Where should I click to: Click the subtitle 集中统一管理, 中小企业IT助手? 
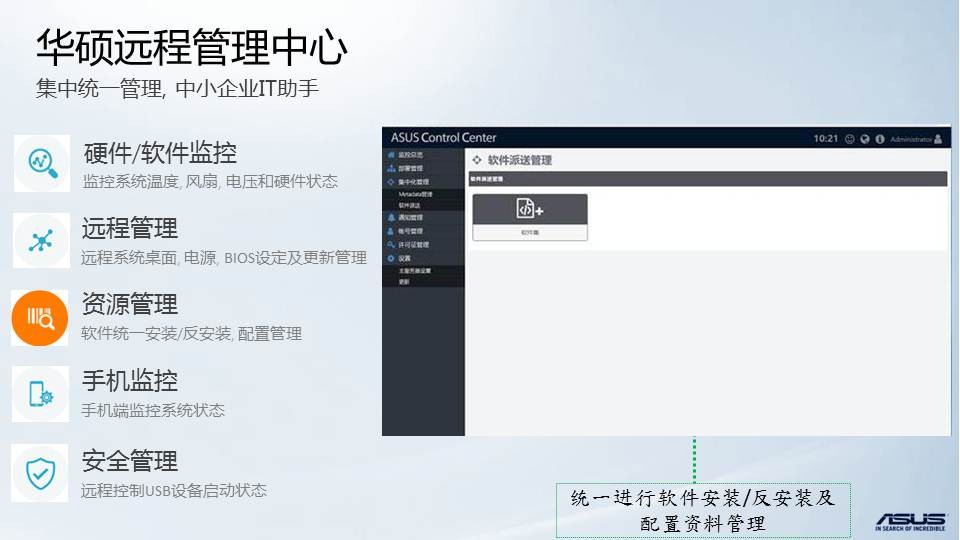point(177,89)
